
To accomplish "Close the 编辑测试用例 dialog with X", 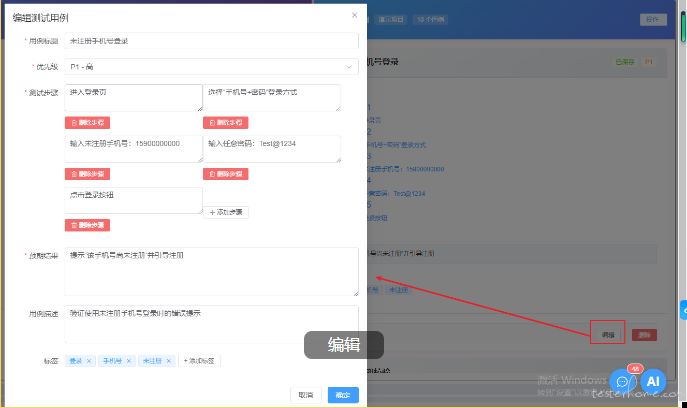I will click(x=354, y=15).
